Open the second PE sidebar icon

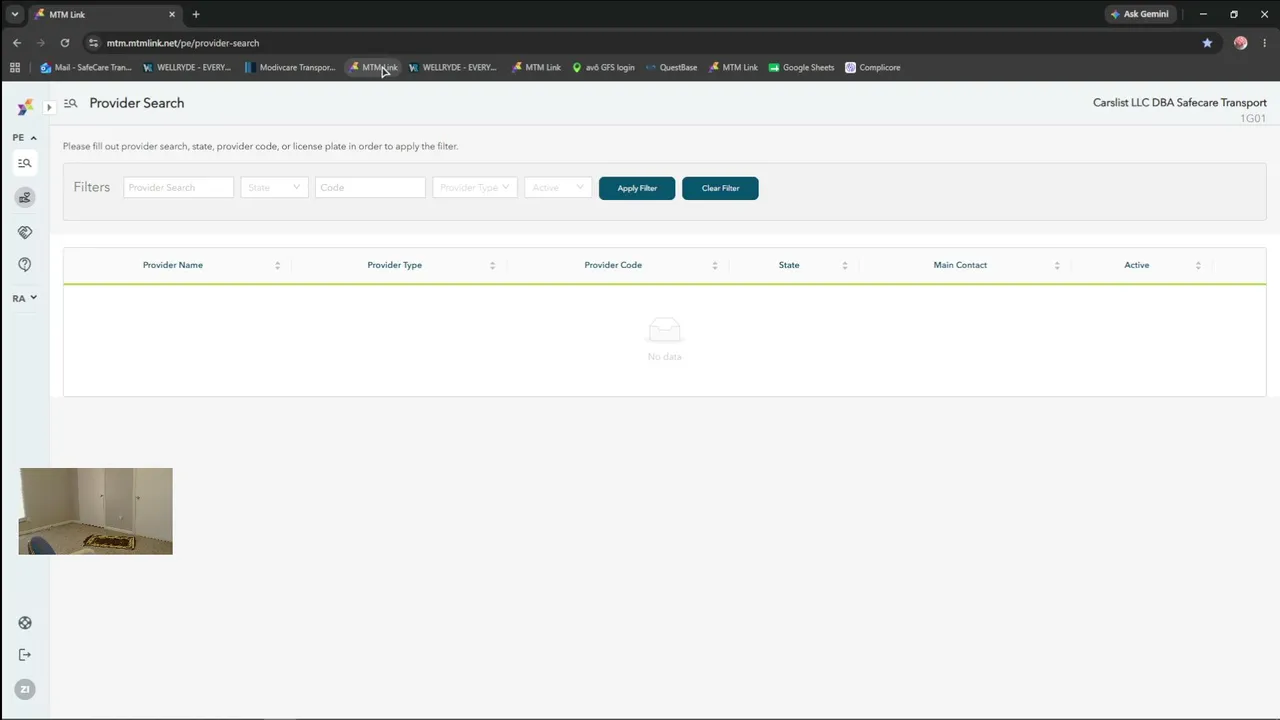[25, 197]
